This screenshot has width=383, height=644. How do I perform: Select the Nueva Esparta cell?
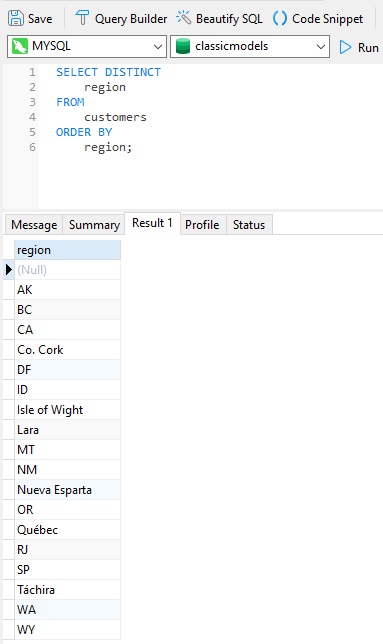(x=67, y=490)
